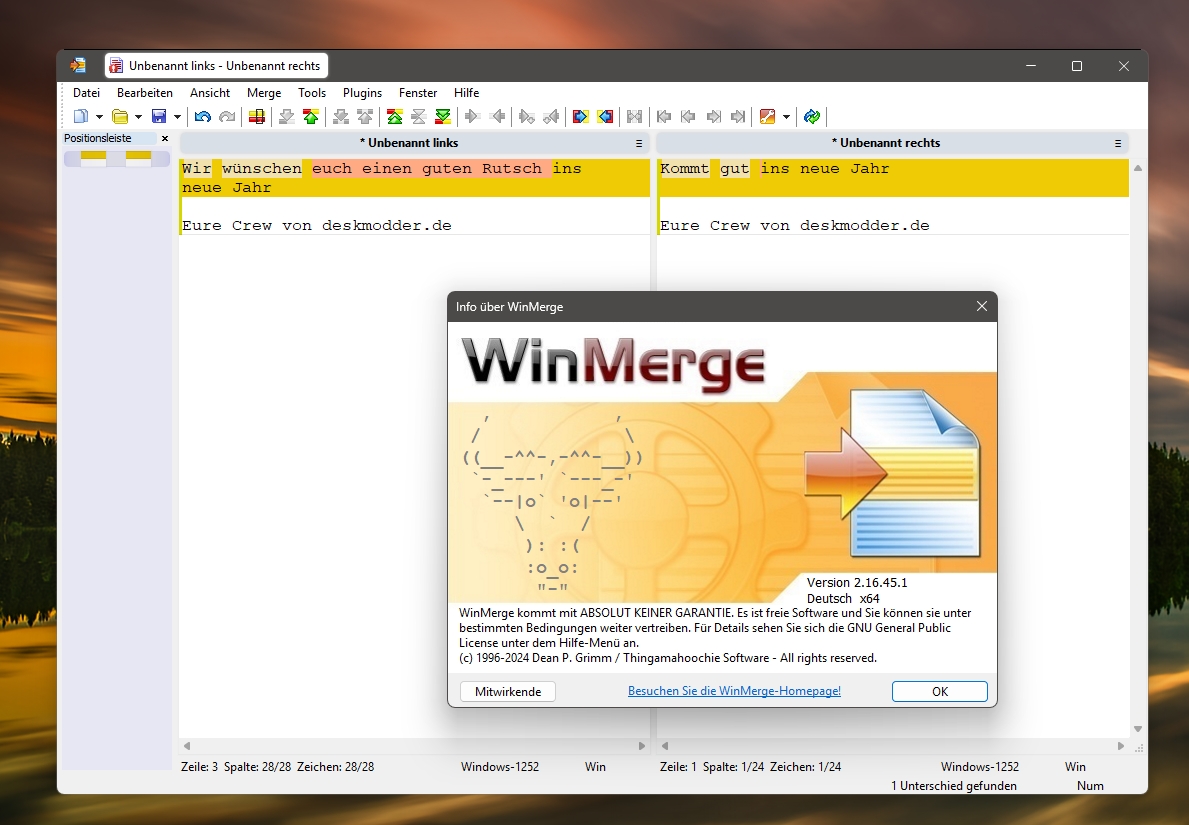Click the Current difference toolbar icon
This screenshot has height=825, width=1189.
[x=419, y=116]
